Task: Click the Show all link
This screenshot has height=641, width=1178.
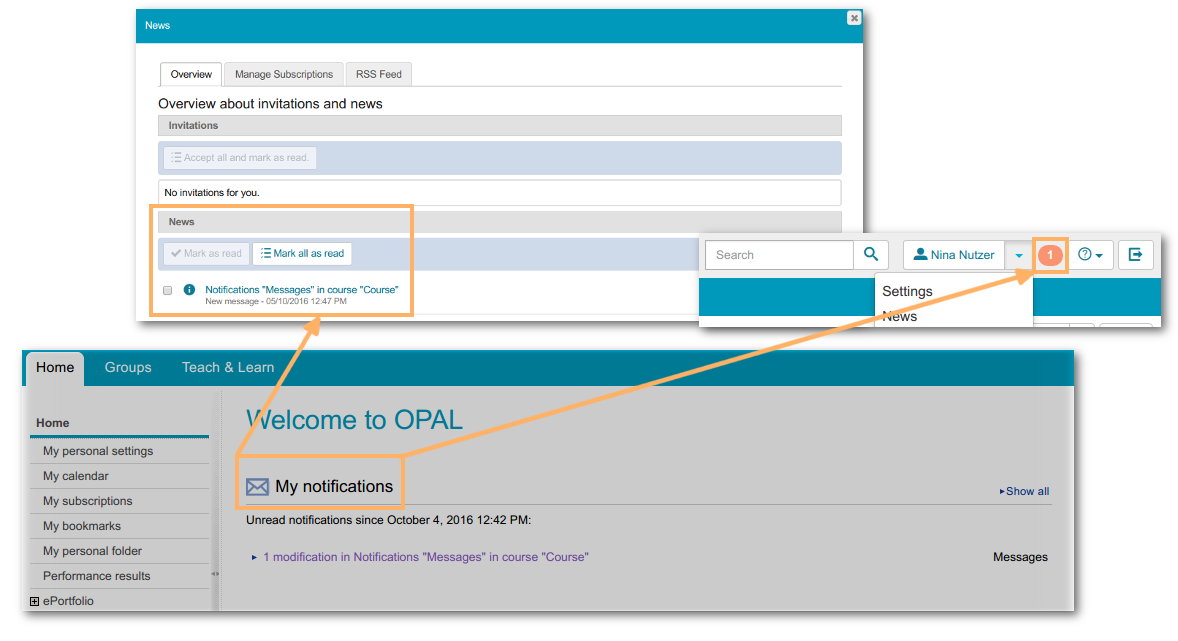Action: coord(1025,491)
